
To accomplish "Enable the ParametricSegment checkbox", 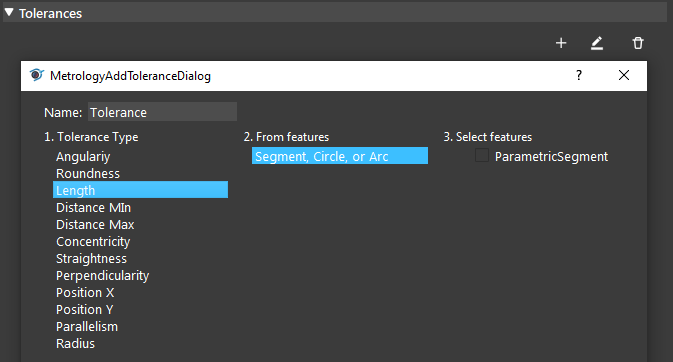I will click(482, 155).
